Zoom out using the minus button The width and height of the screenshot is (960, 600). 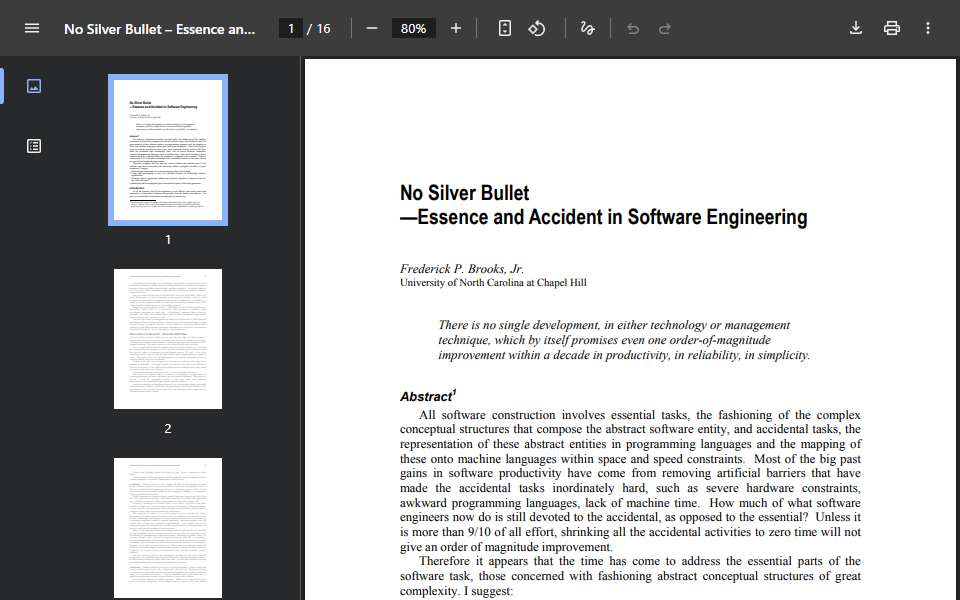(372, 28)
